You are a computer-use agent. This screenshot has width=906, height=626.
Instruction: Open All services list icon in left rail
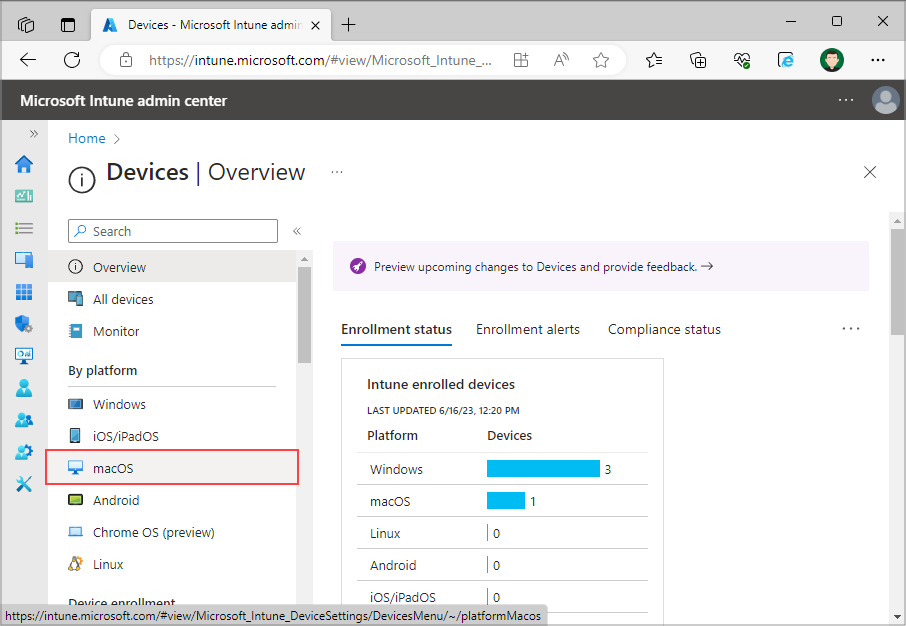(x=24, y=228)
